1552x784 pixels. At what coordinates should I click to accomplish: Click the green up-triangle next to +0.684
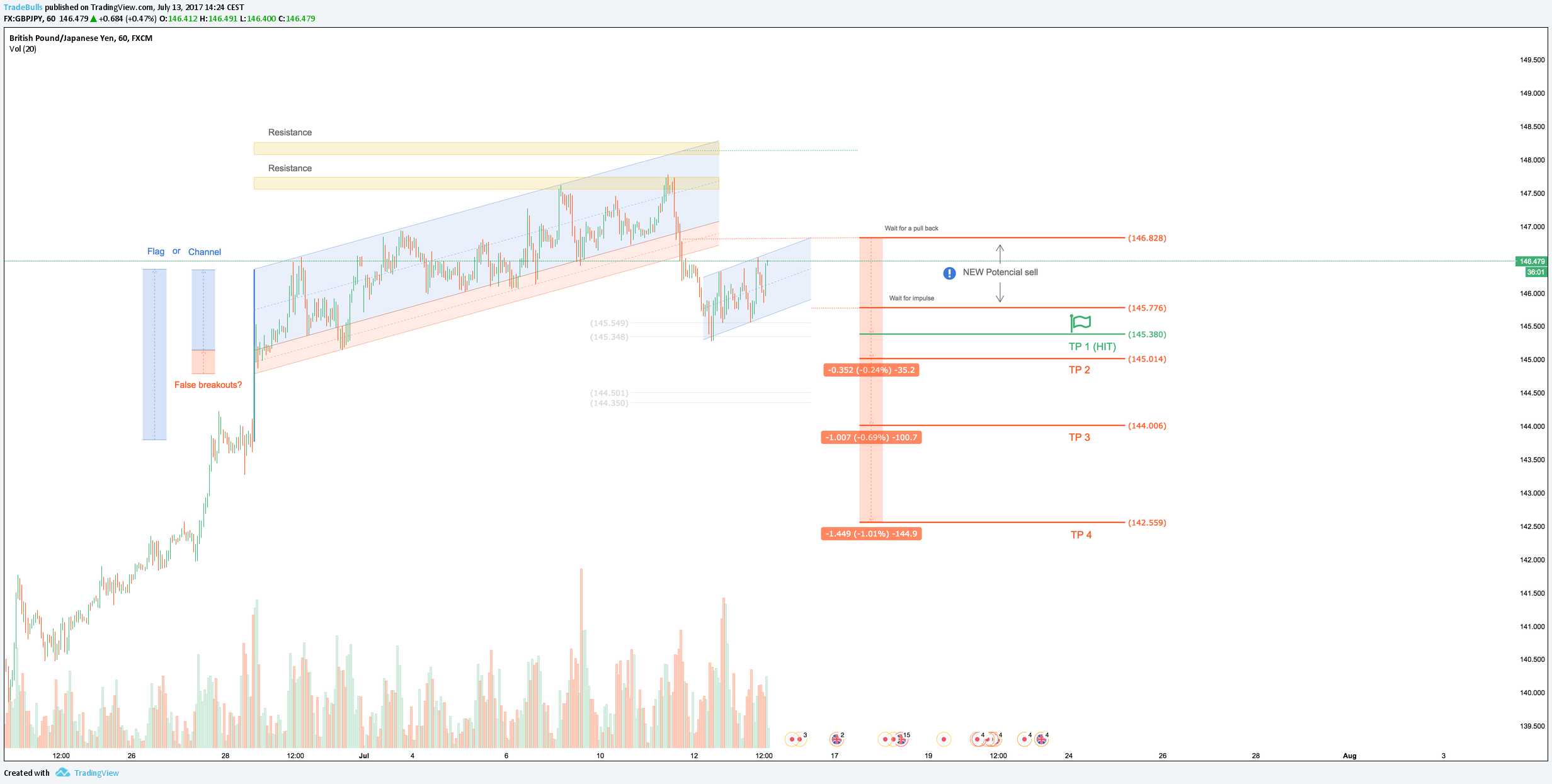coord(94,19)
